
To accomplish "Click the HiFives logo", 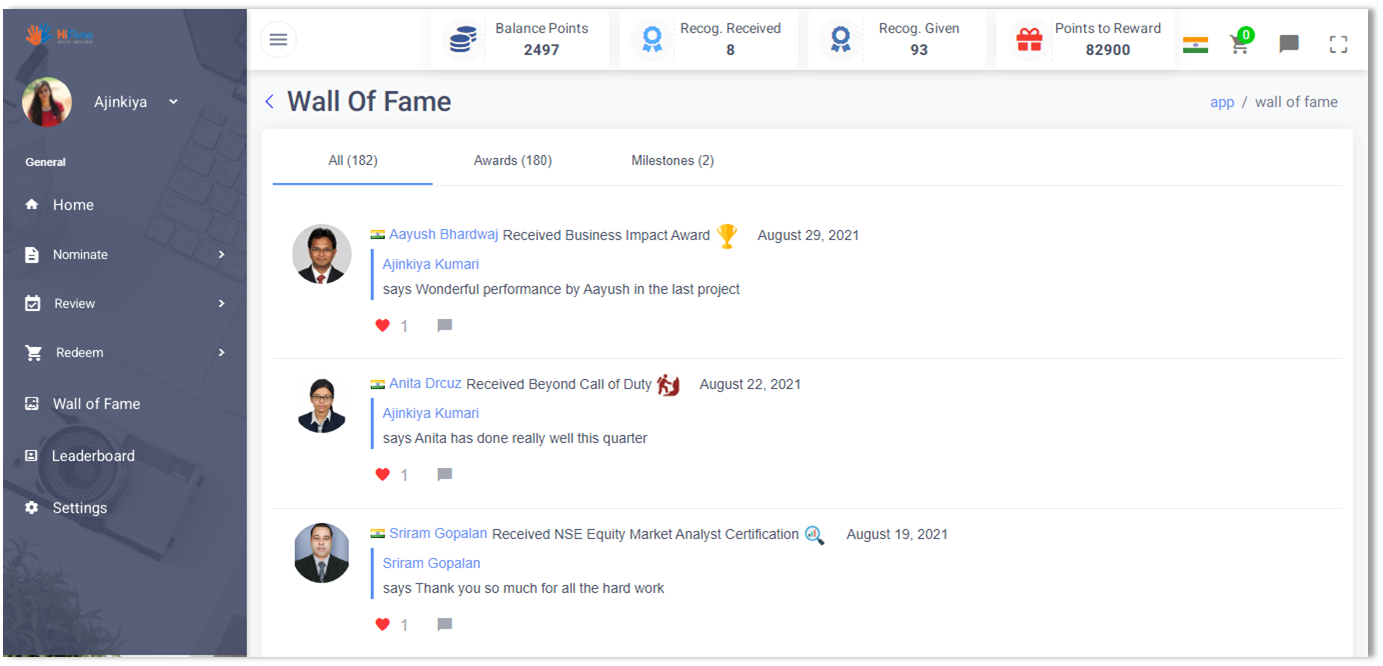I will pyautogui.click(x=61, y=35).
